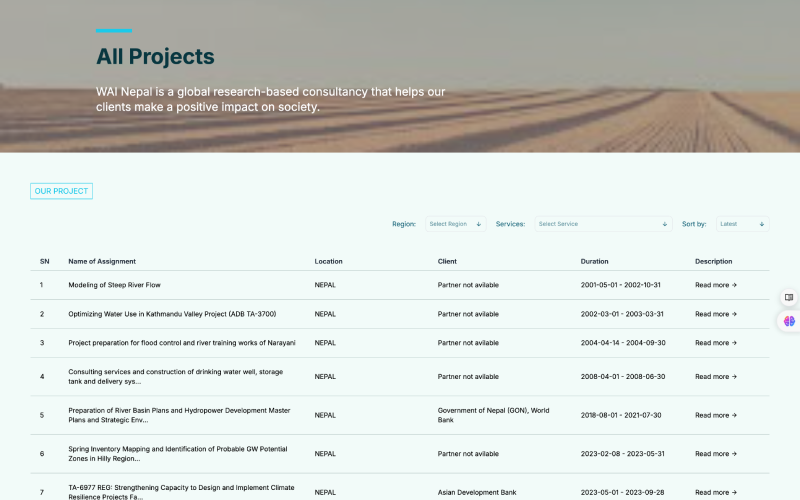Click NEPAL location in row 5
Image resolution: width=800 pixels, height=500 pixels.
(325, 415)
